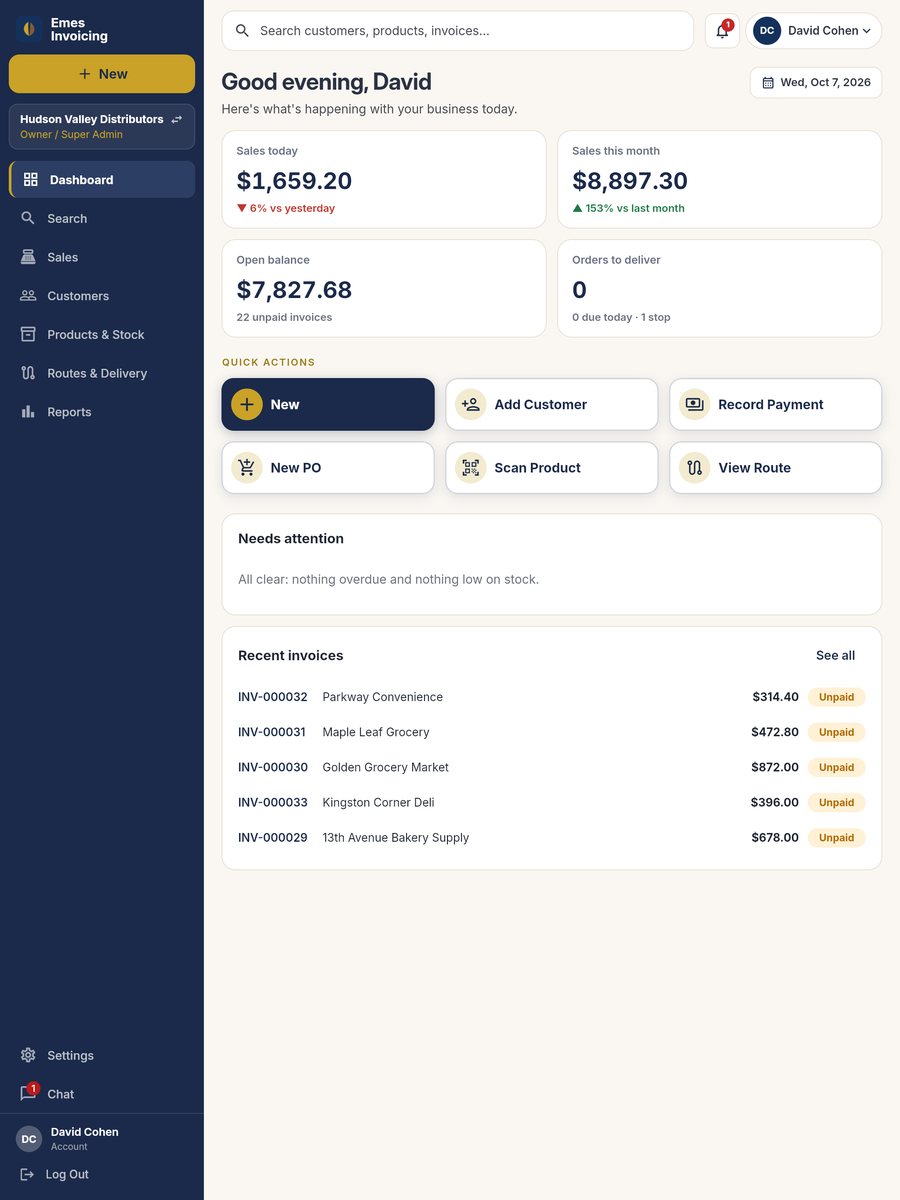Open Products & Stock from the sidebar
Viewport: 900px width, 1200px height.
102,334
